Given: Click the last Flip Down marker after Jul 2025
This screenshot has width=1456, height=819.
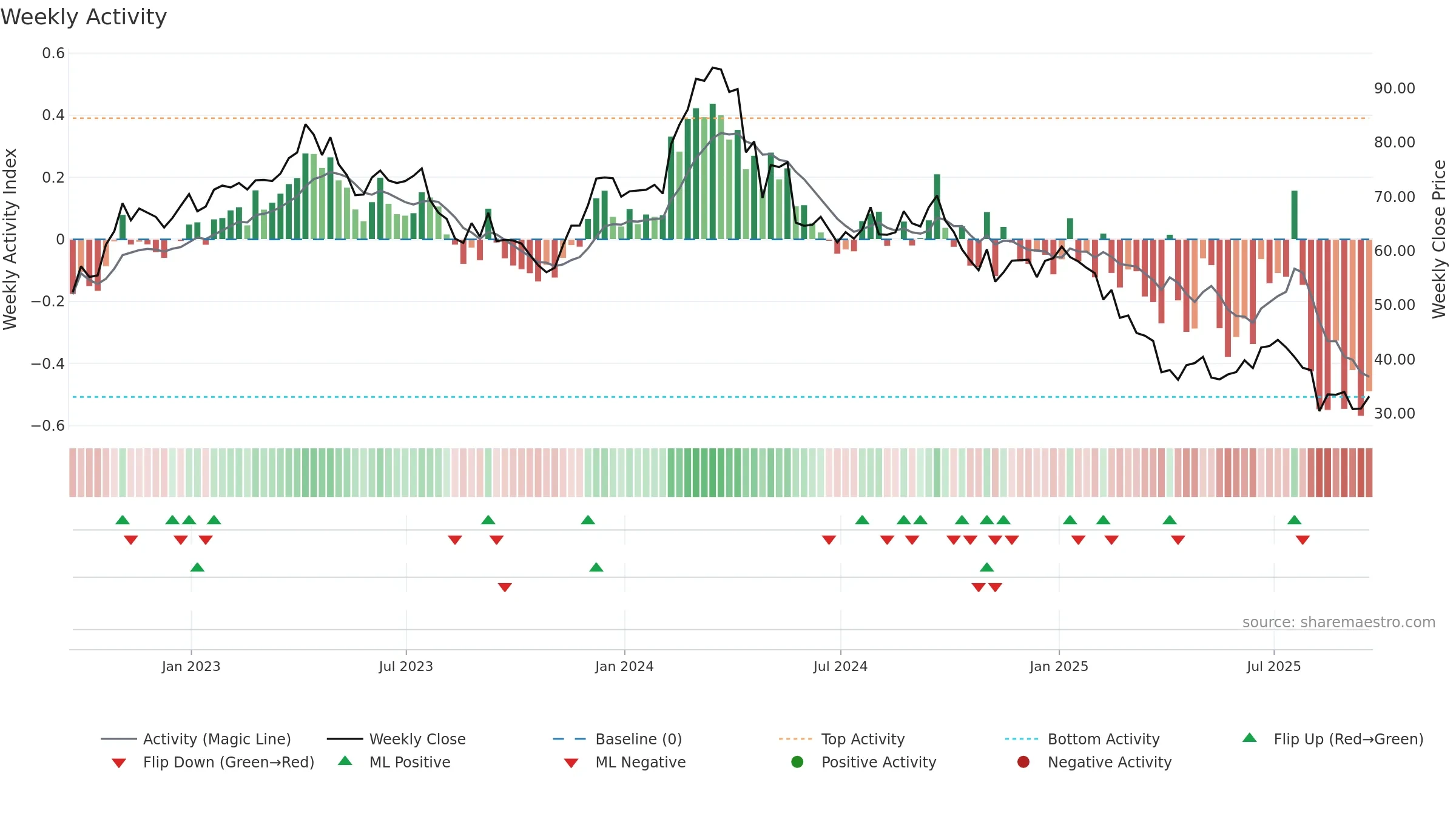Looking at the screenshot, I should click(x=1303, y=540).
